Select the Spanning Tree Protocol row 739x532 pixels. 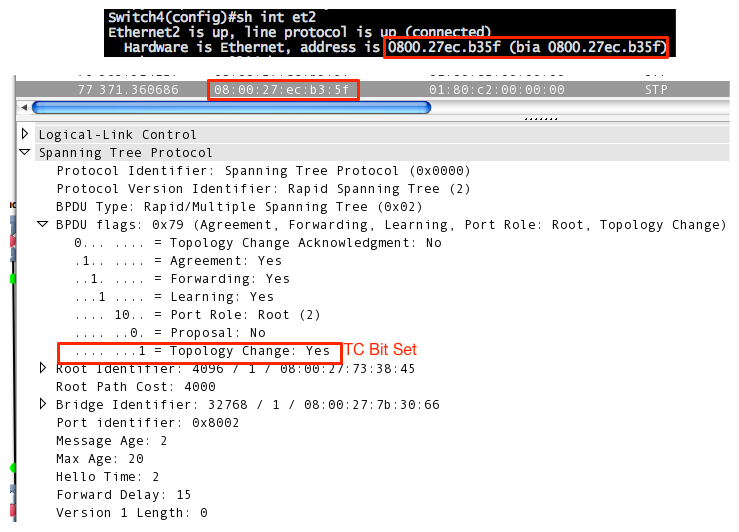[x=382, y=153]
